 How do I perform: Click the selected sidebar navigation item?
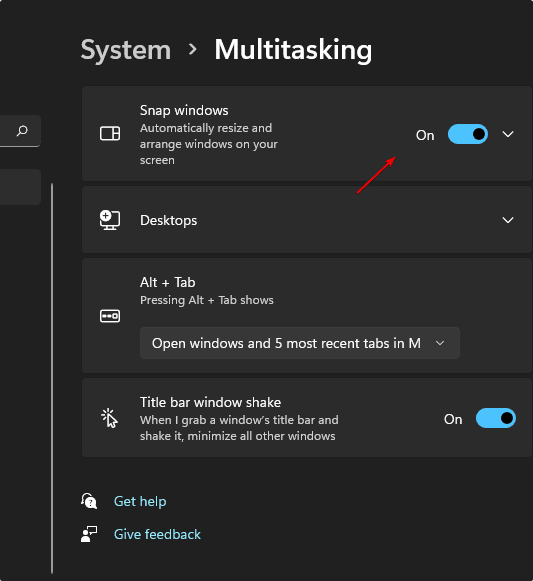pyautogui.click(x=20, y=187)
